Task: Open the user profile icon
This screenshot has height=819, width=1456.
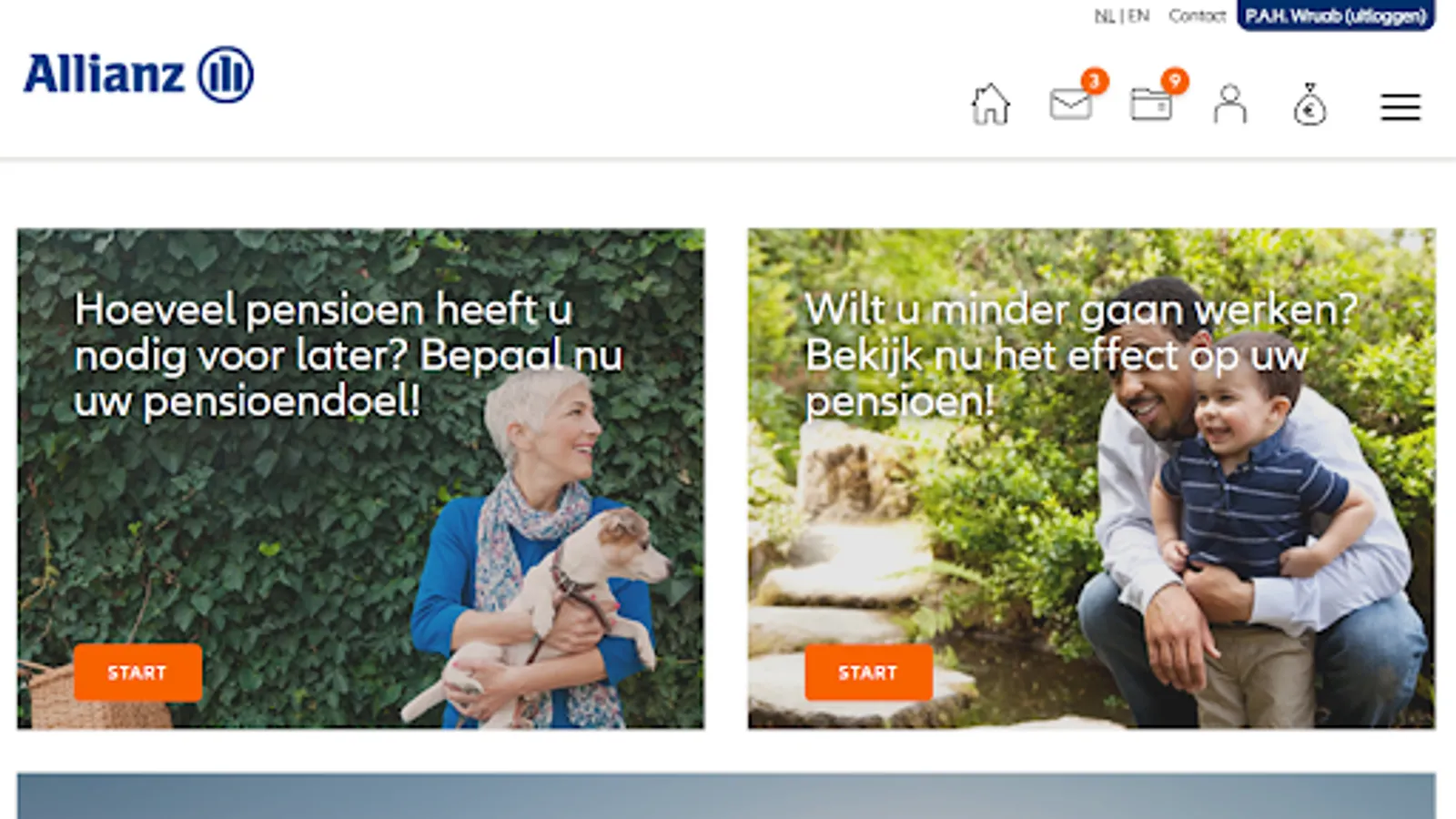Action: [x=1230, y=104]
